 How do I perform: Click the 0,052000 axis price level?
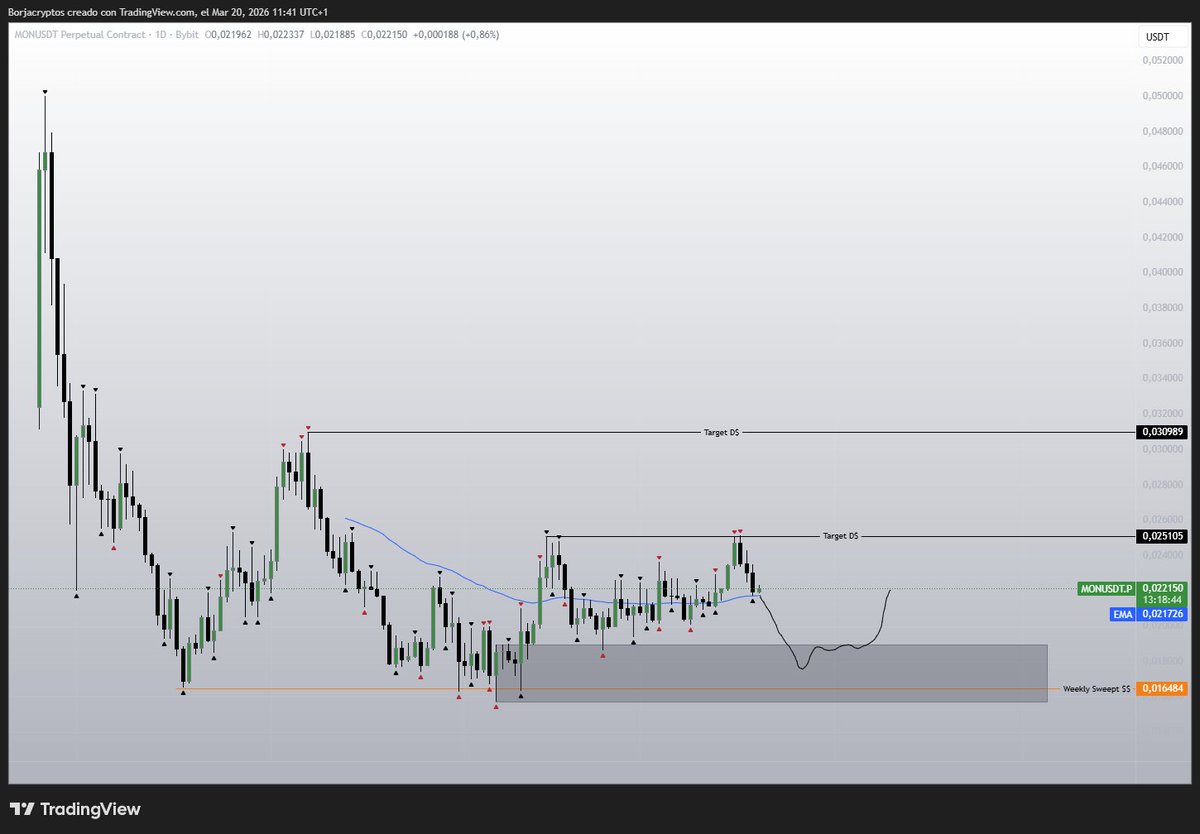pyautogui.click(x=1161, y=61)
